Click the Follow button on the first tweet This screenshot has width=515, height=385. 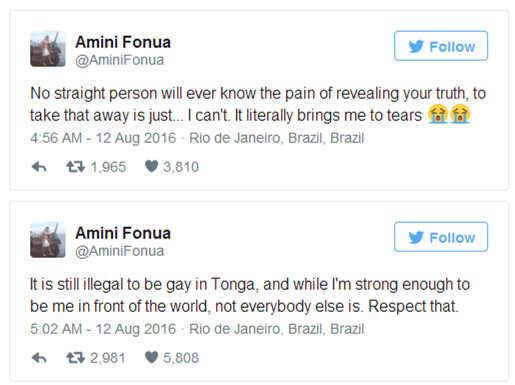tap(441, 46)
